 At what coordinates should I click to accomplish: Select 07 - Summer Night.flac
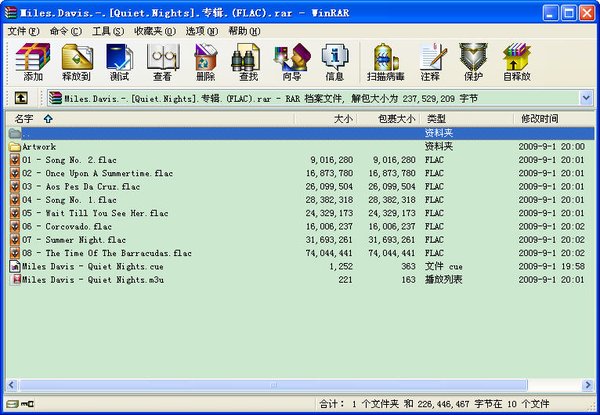pyautogui.click(x=74, y=240)
